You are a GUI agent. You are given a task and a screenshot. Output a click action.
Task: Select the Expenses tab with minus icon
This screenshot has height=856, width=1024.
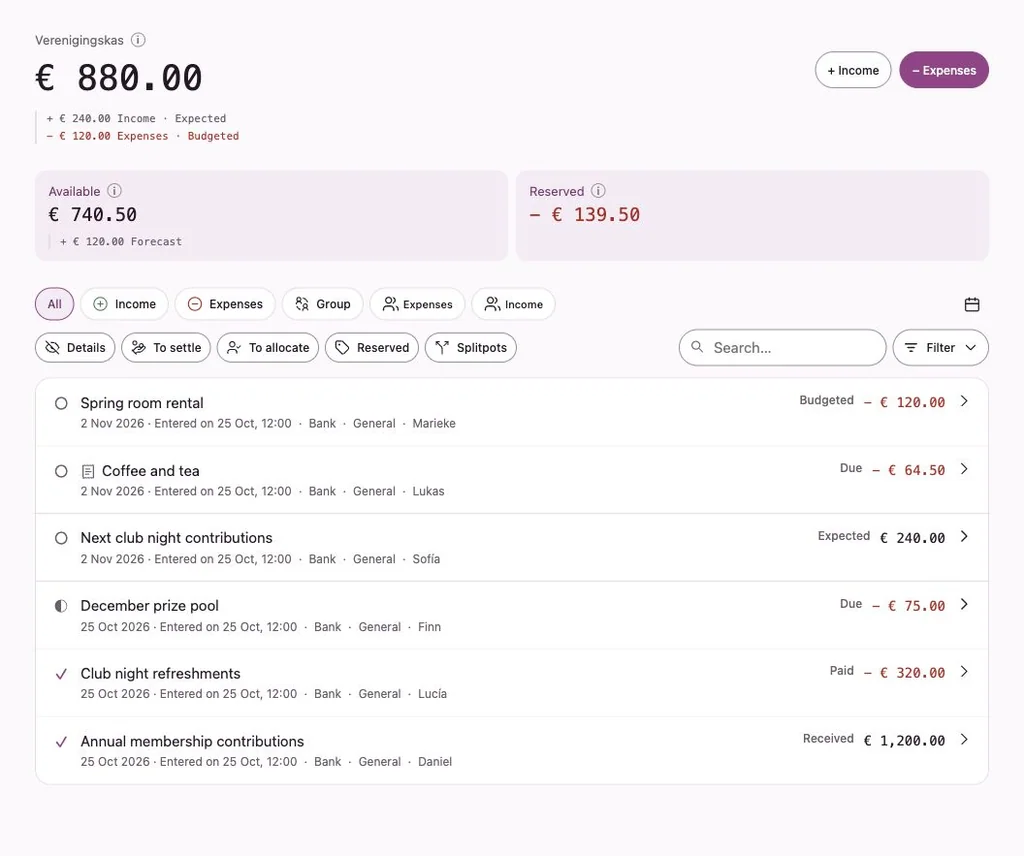225,304
